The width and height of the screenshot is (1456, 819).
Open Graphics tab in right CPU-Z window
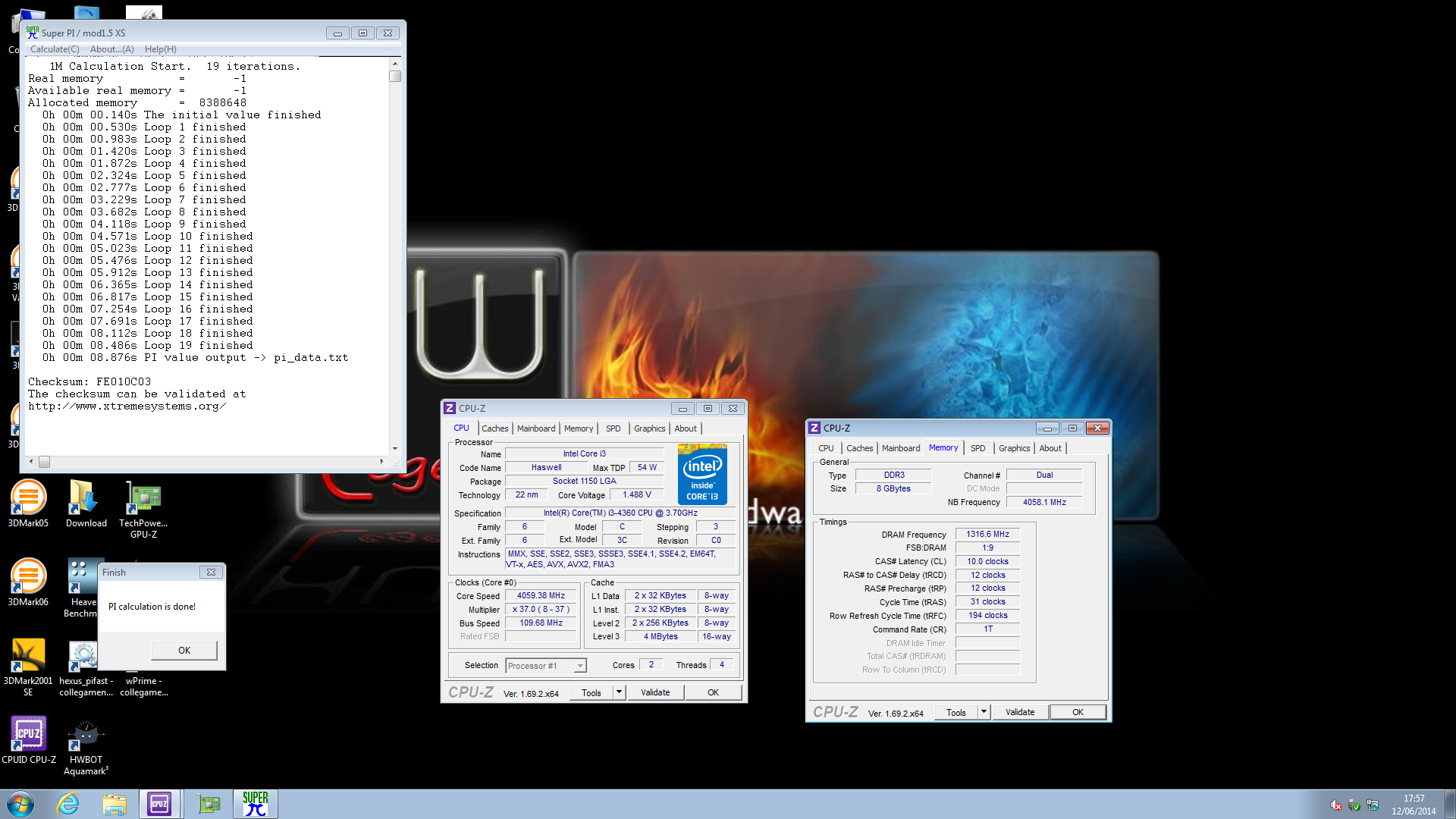coord(1015,448)
